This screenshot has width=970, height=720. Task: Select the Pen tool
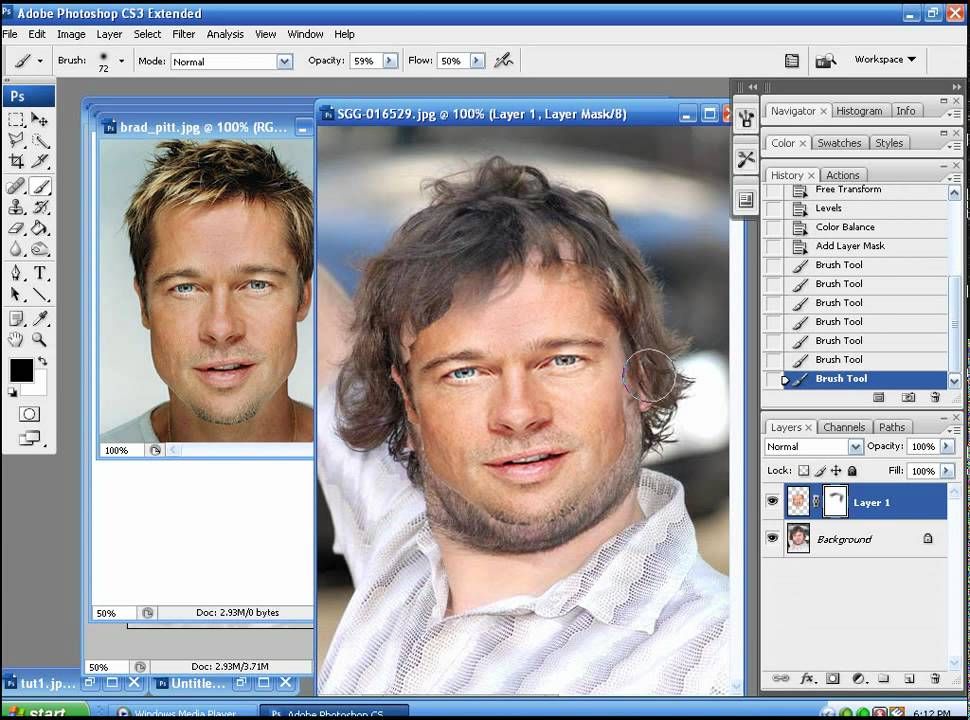click(x=16, y=273)
